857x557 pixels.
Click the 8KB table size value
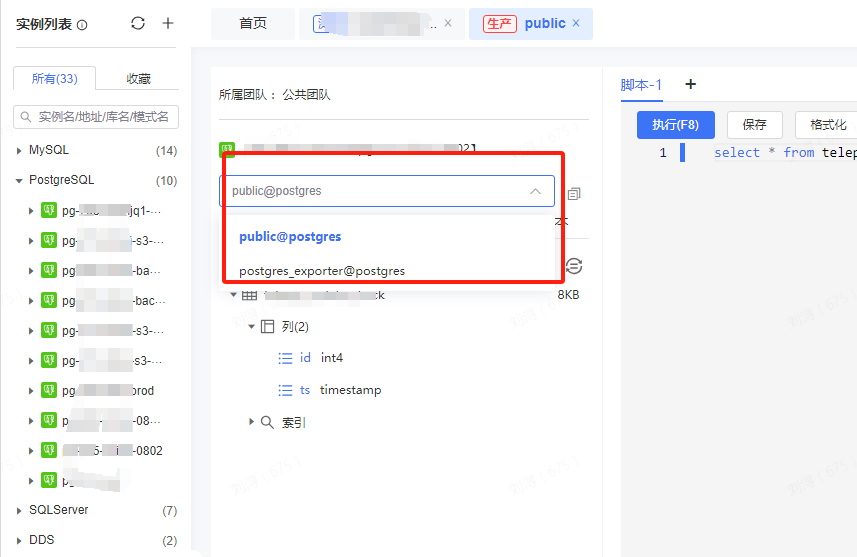(x=568, y=295)
